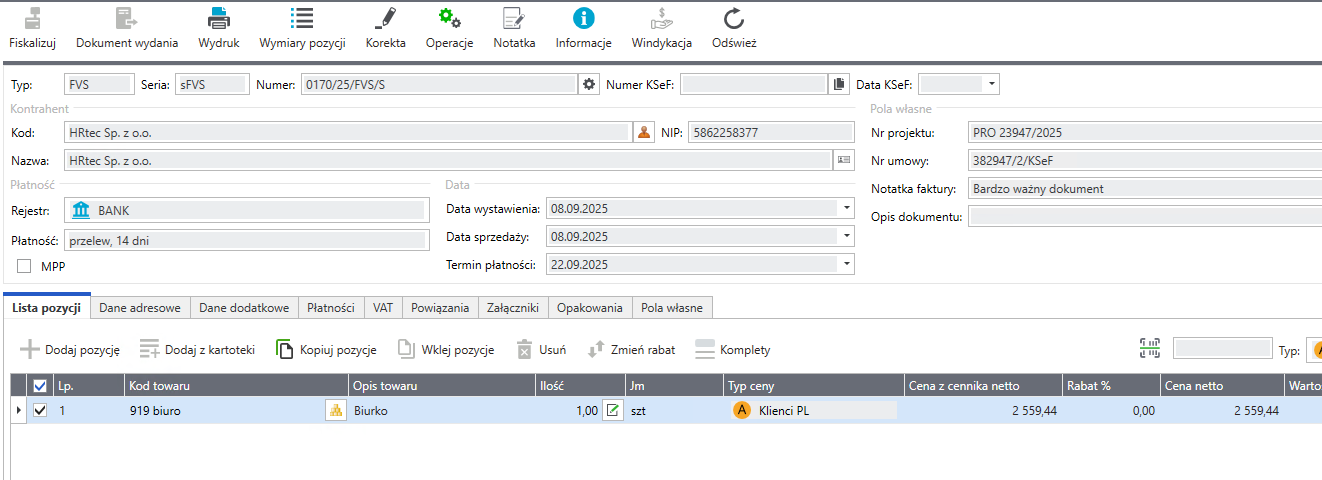Toggle select-all checkbox in table header

point(40,386)
